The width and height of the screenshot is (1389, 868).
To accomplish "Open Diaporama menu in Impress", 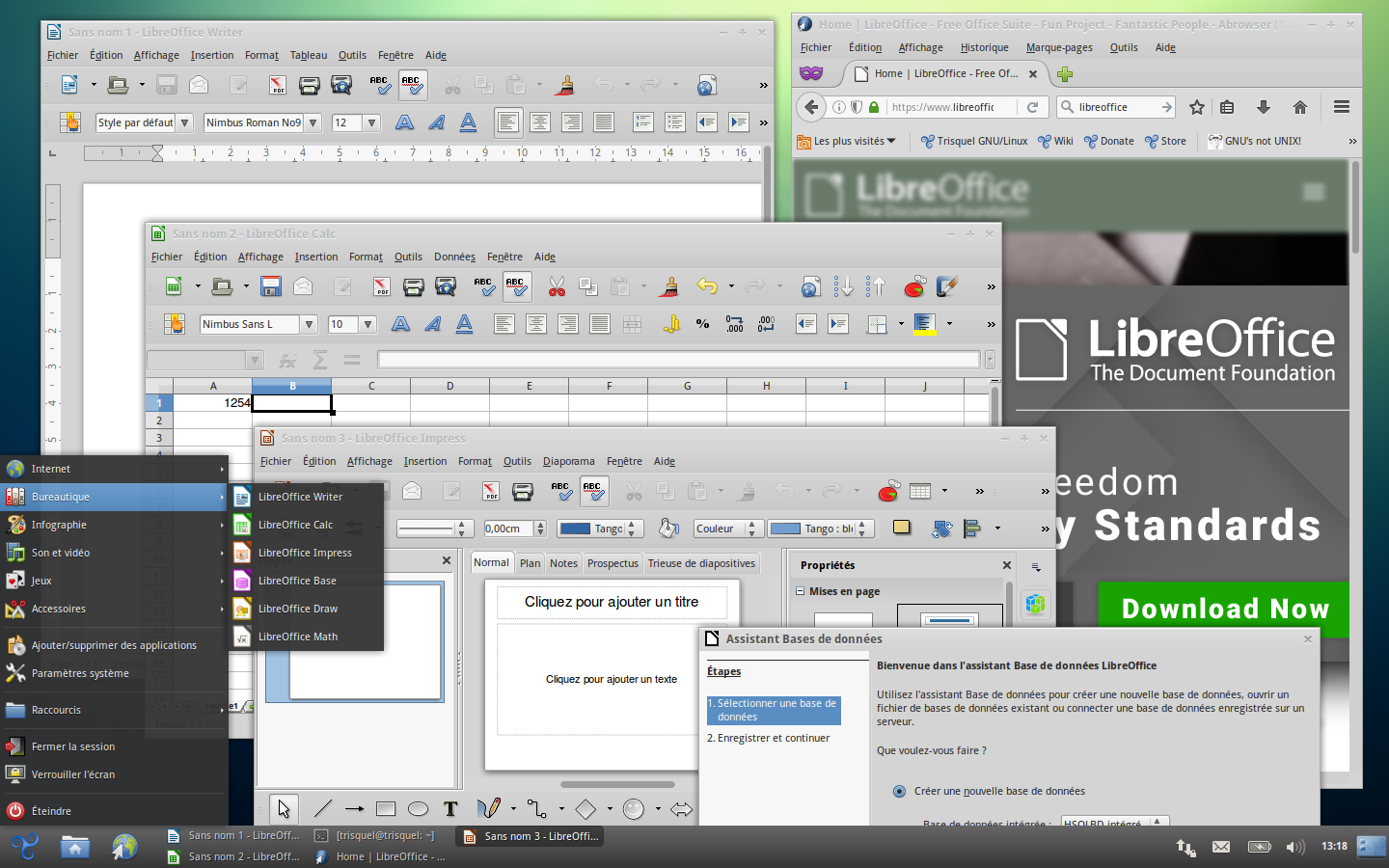I will point(569,461).
